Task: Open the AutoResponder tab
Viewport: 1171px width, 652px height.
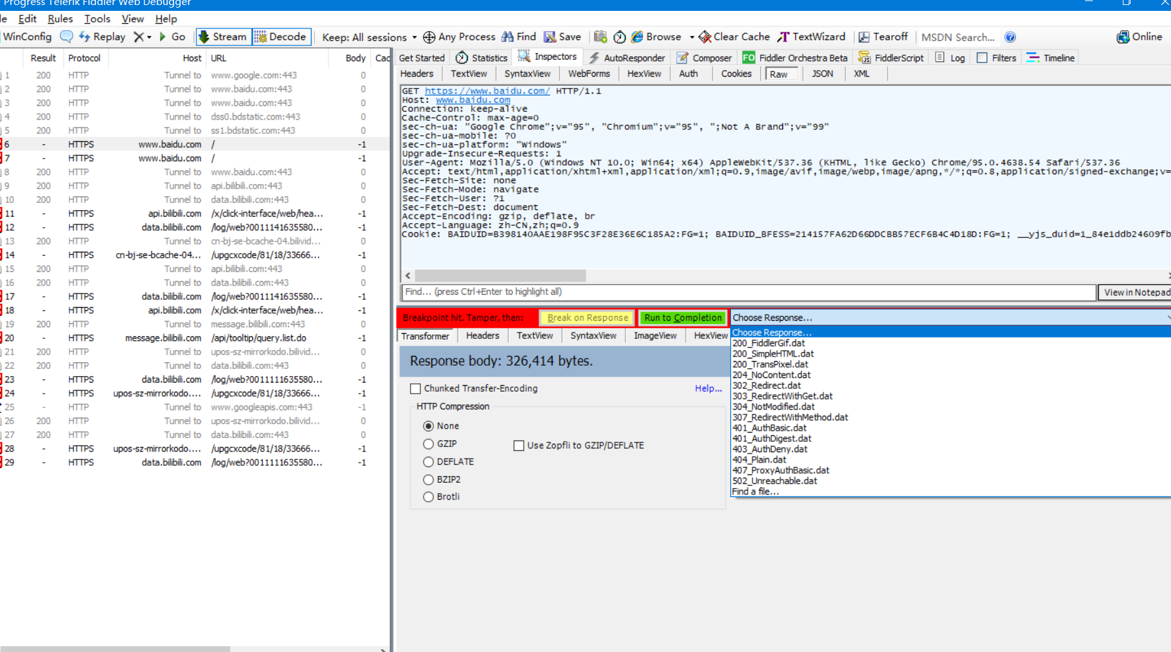Action: click(627, 58)
